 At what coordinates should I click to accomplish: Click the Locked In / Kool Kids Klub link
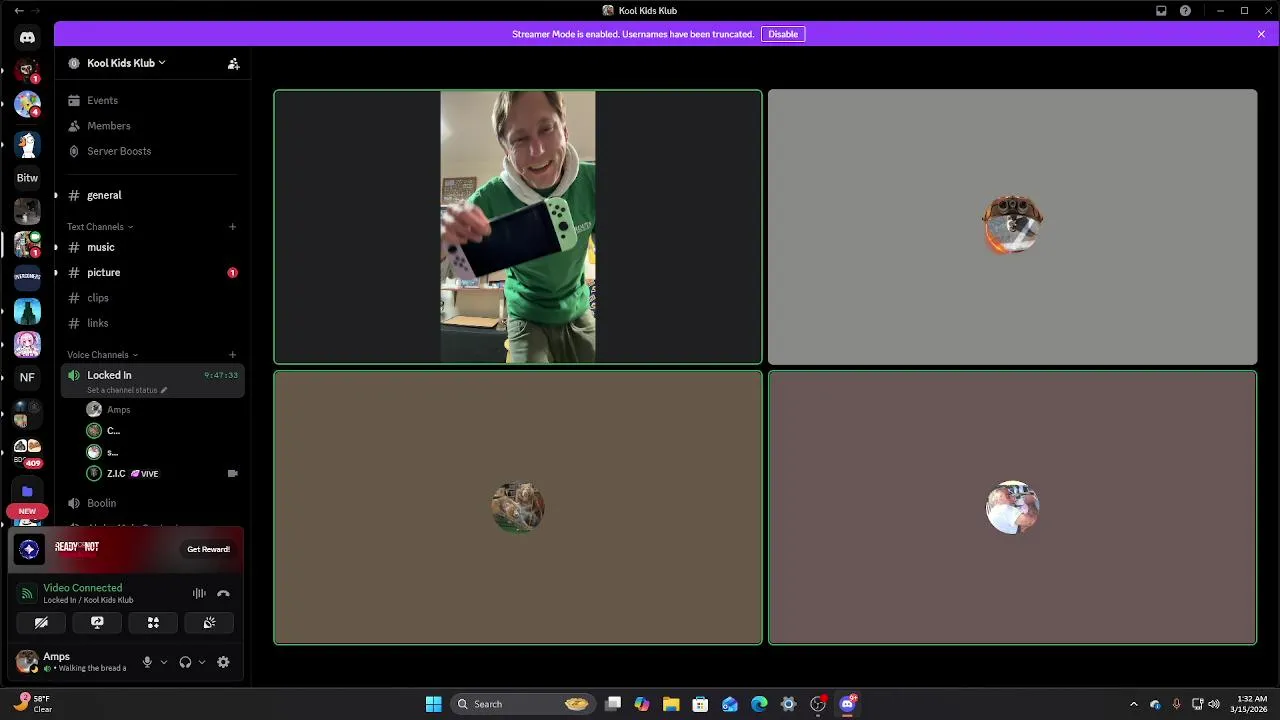(x=88, y=600)
